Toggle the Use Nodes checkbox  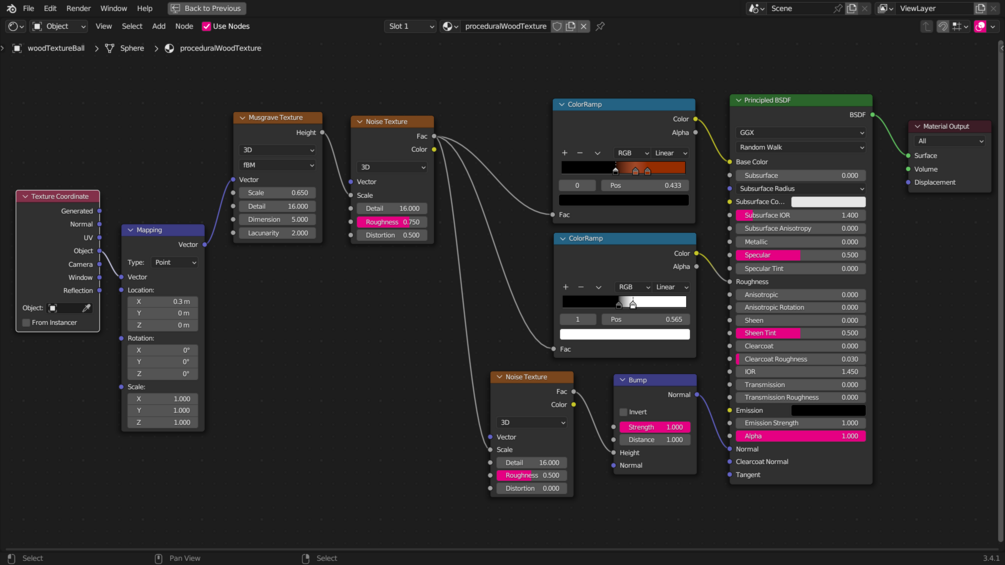[206, 26]
